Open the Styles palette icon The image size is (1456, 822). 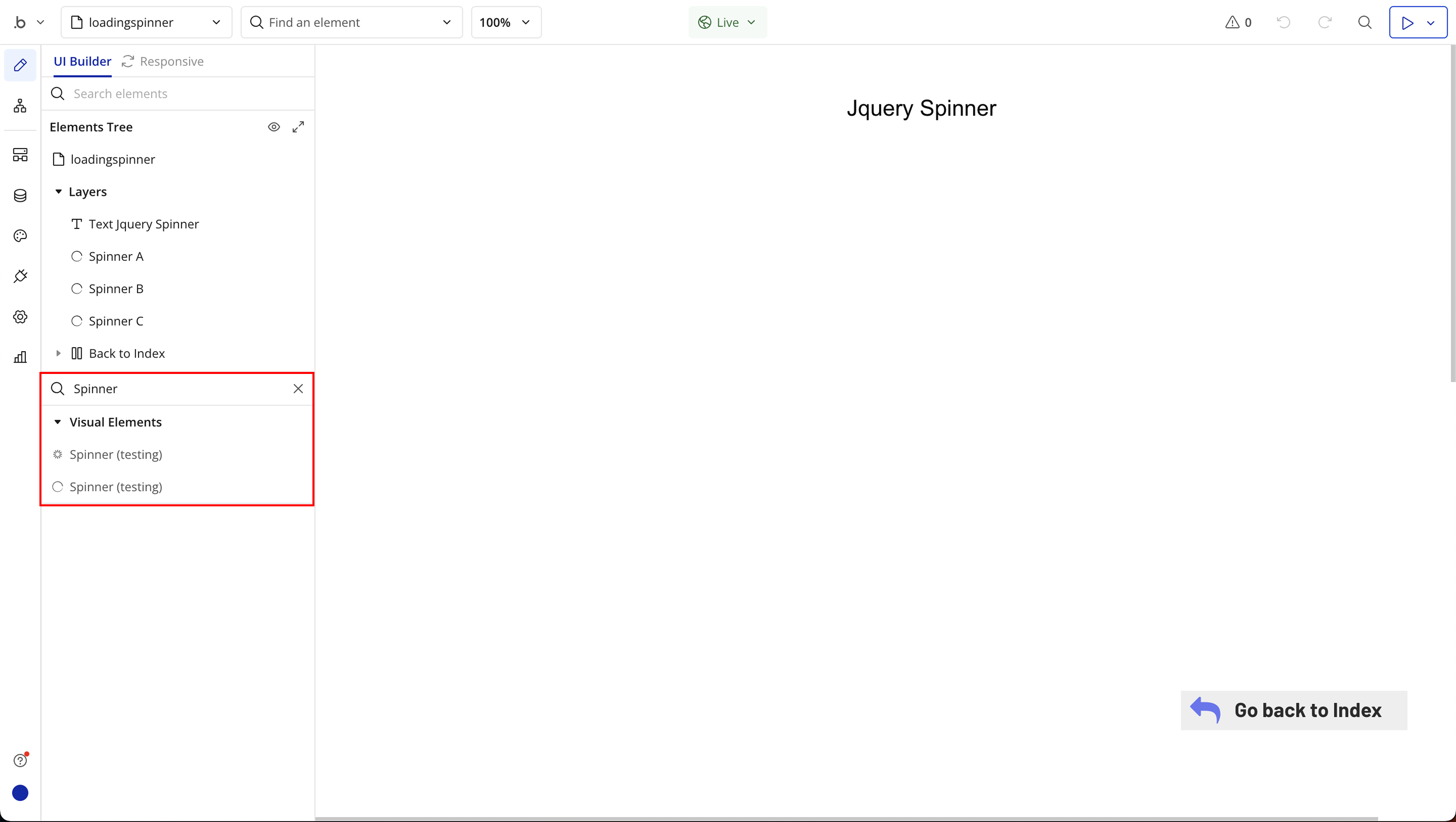(20, 235)
